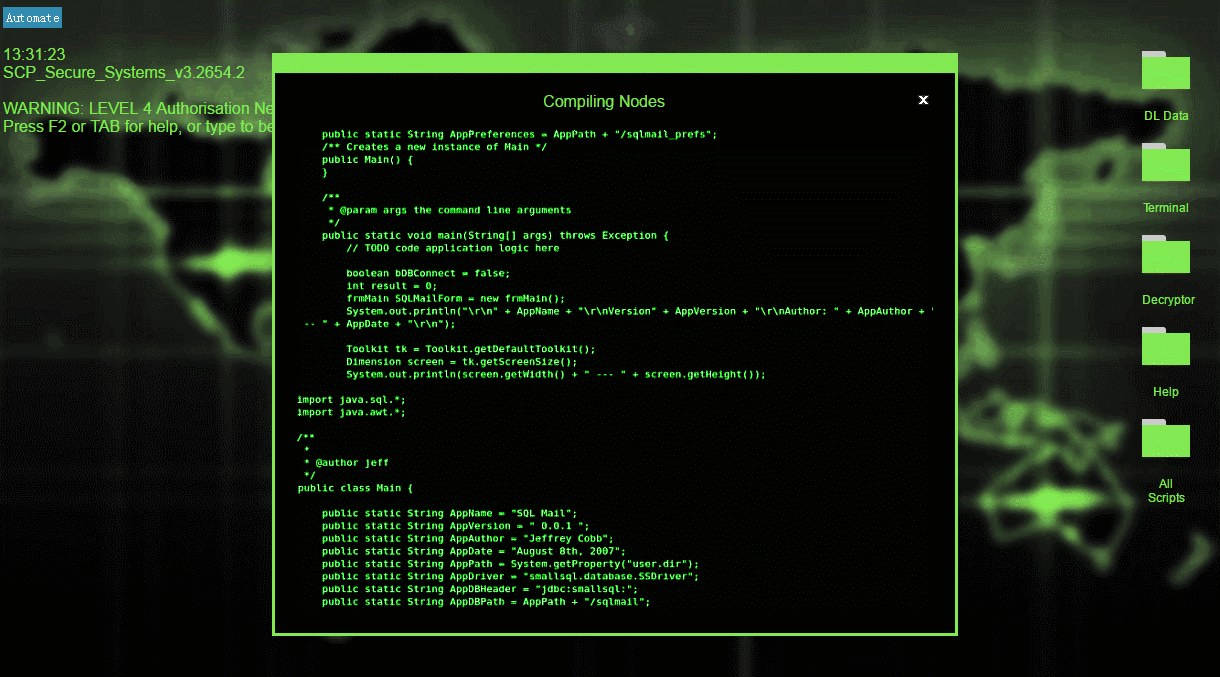Click the green title bar of the window
This screenshot has height=677, width=1220.
pyautogui.click(x=614, y=63)
